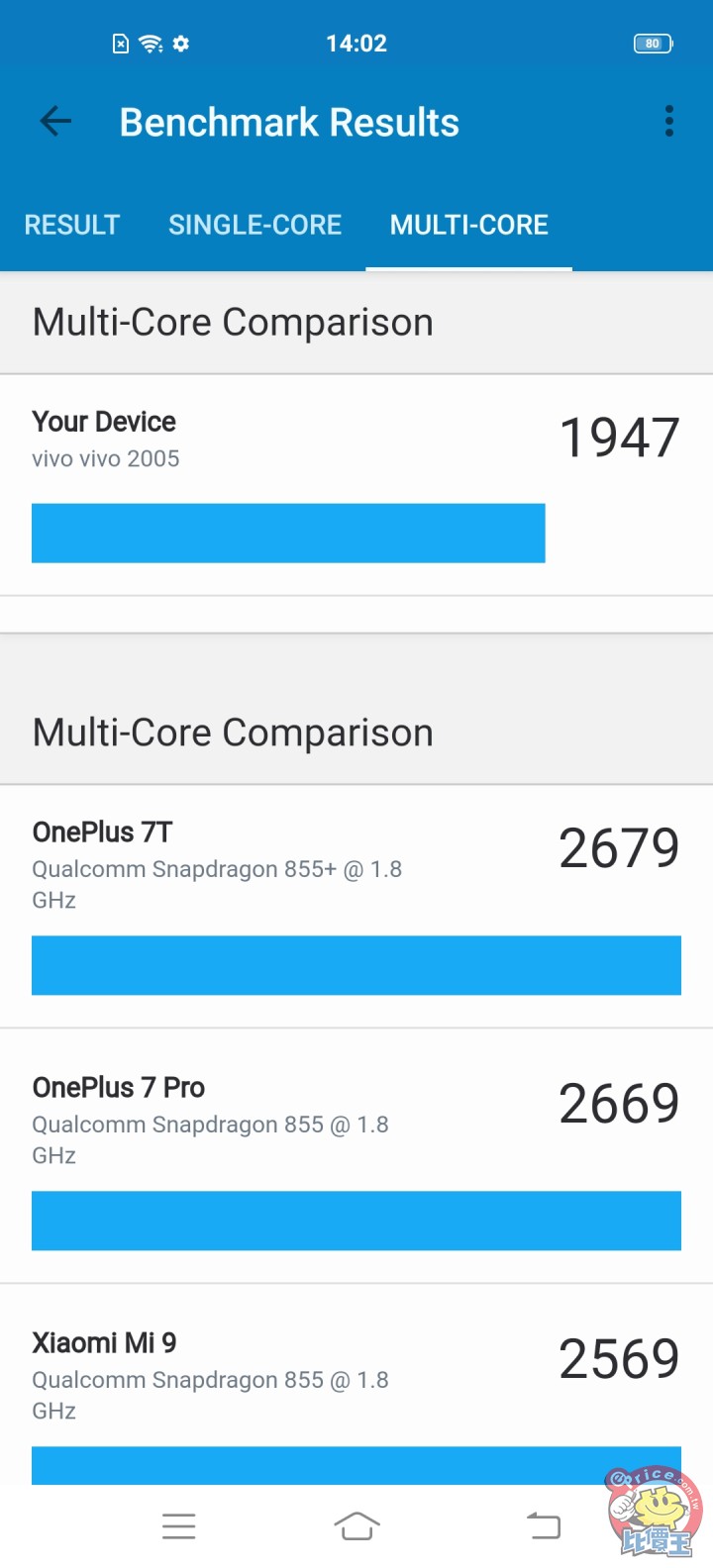Tap the recents button in navigation bar

click(x=179, y=1525)
